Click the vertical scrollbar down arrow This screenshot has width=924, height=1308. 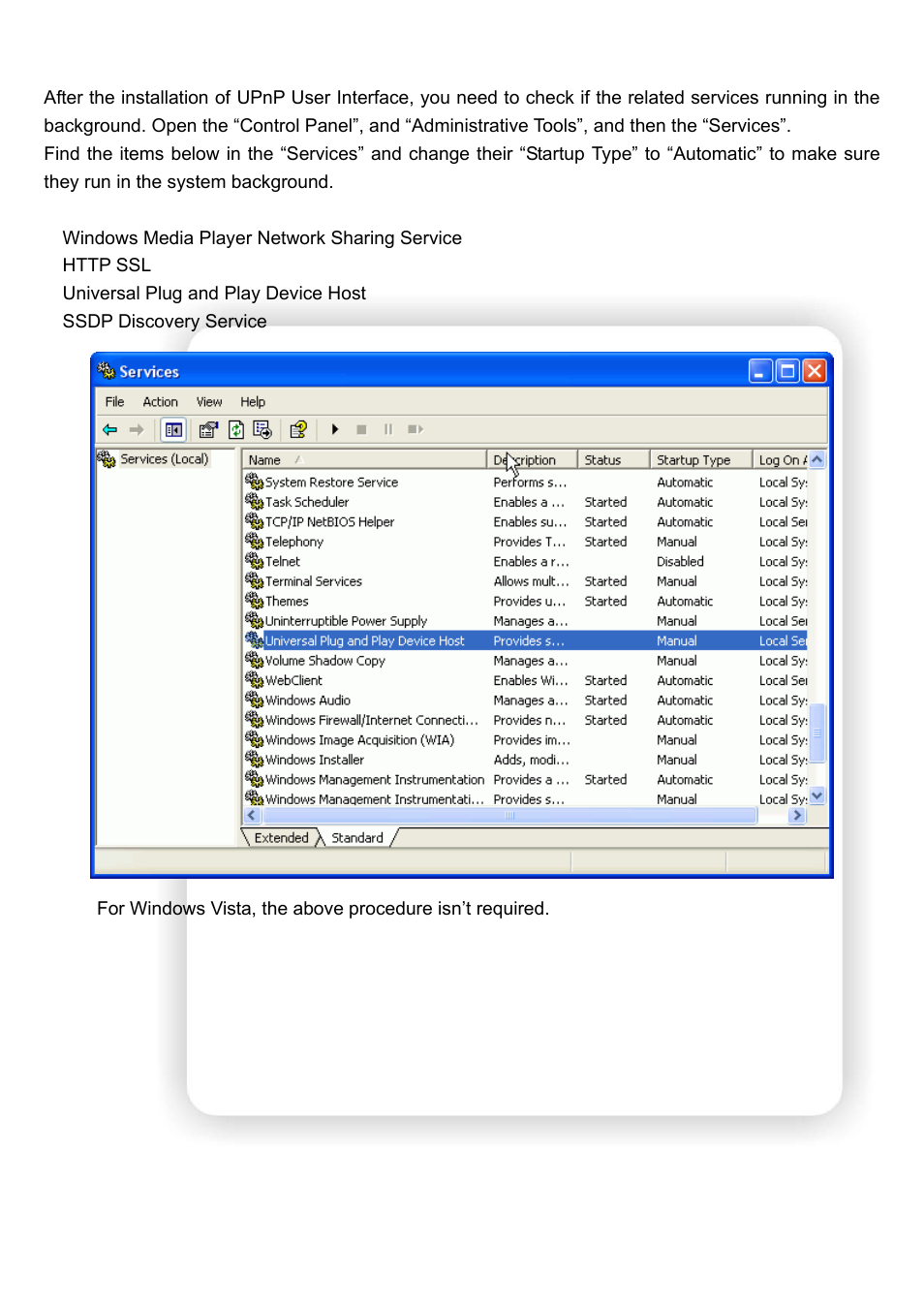pos(817,796)
